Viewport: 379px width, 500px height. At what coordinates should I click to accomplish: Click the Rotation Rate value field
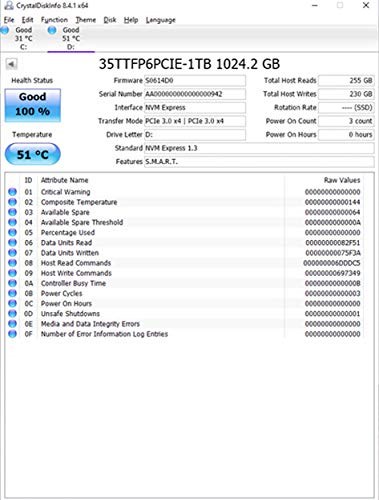pos(346,107)
